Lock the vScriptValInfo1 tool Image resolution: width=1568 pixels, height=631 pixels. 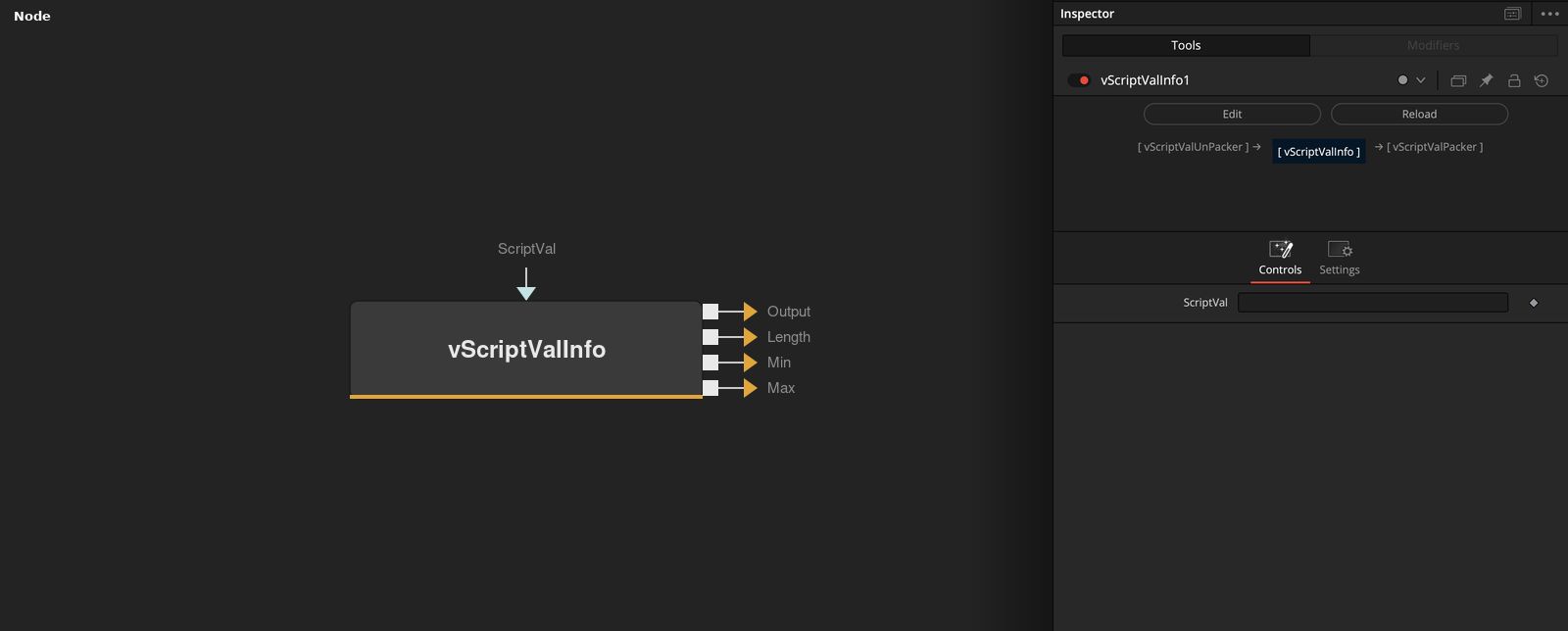pos(1514,80)
